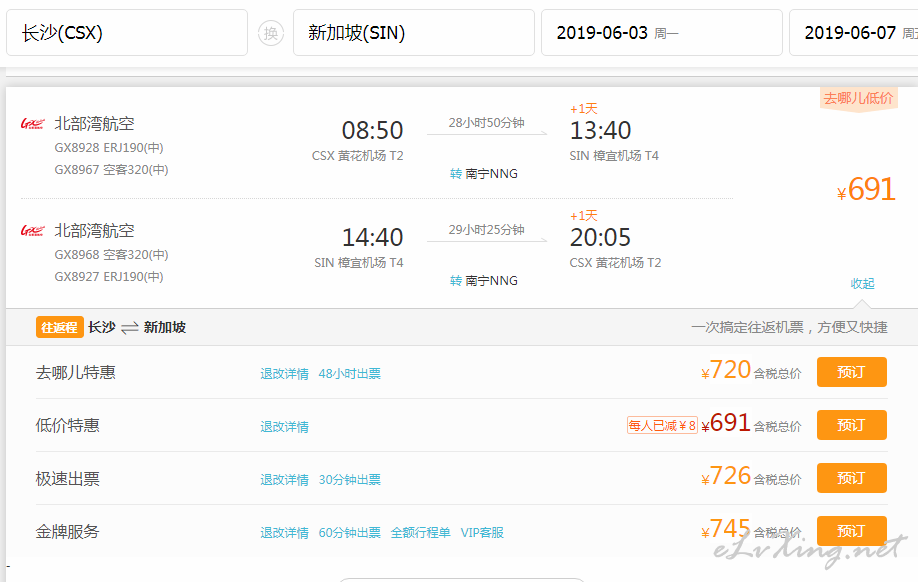Screen dimensions: 918x582
Task: Edit destination city field 新加坡(SIN)
Action: coord(414,33)
